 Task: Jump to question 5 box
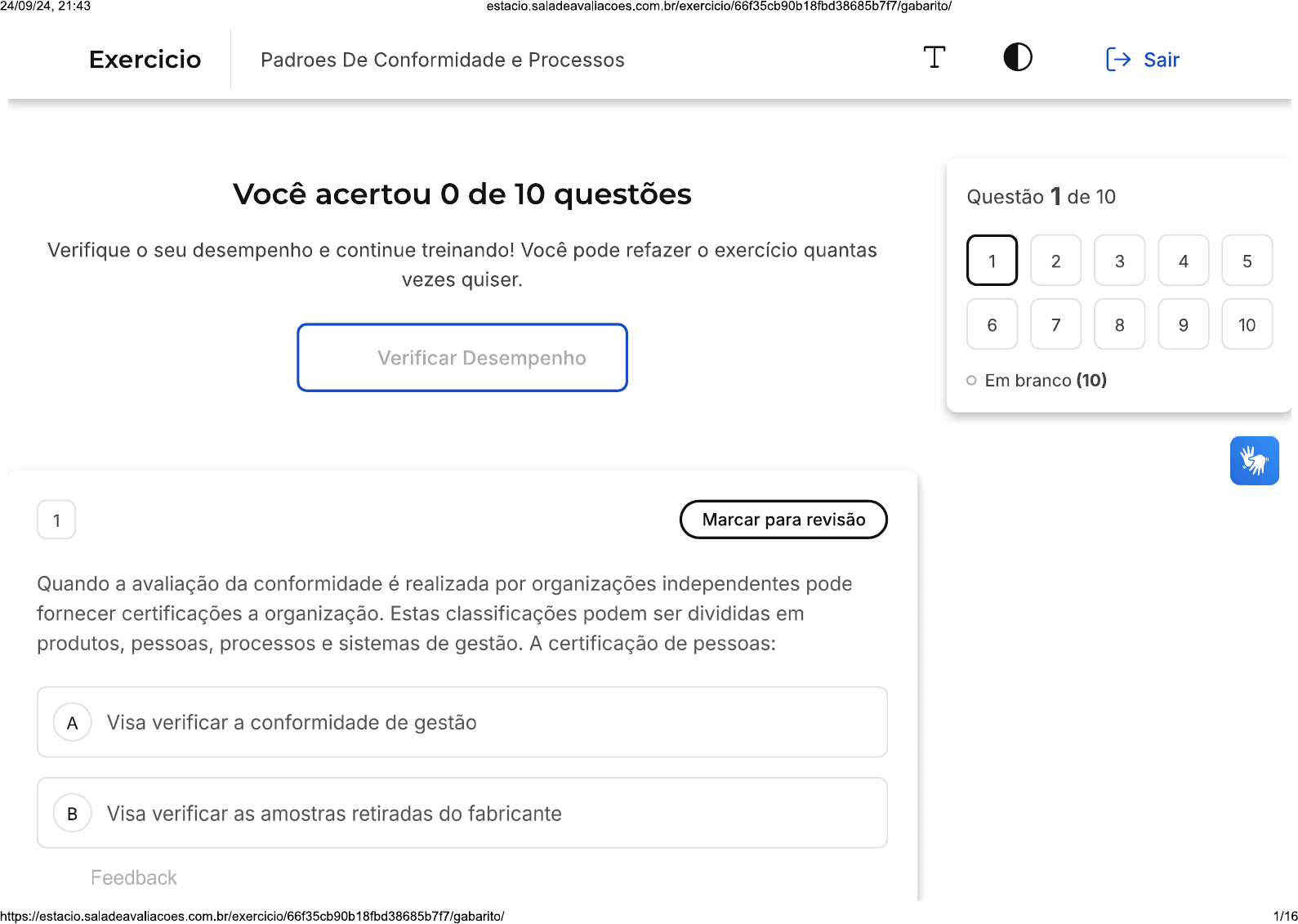coord(1247,261)
